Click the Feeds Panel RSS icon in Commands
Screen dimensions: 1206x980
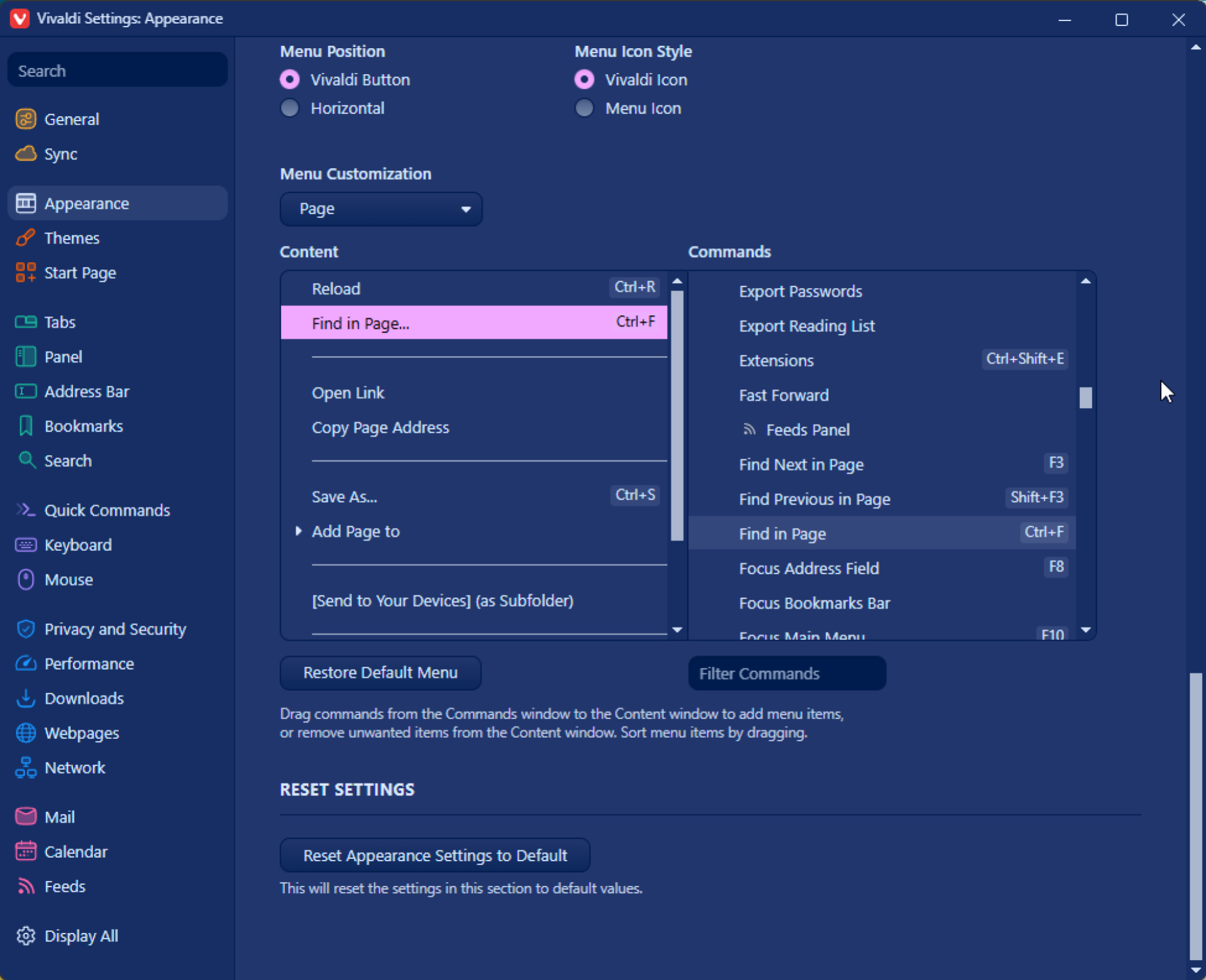[749, 429]
